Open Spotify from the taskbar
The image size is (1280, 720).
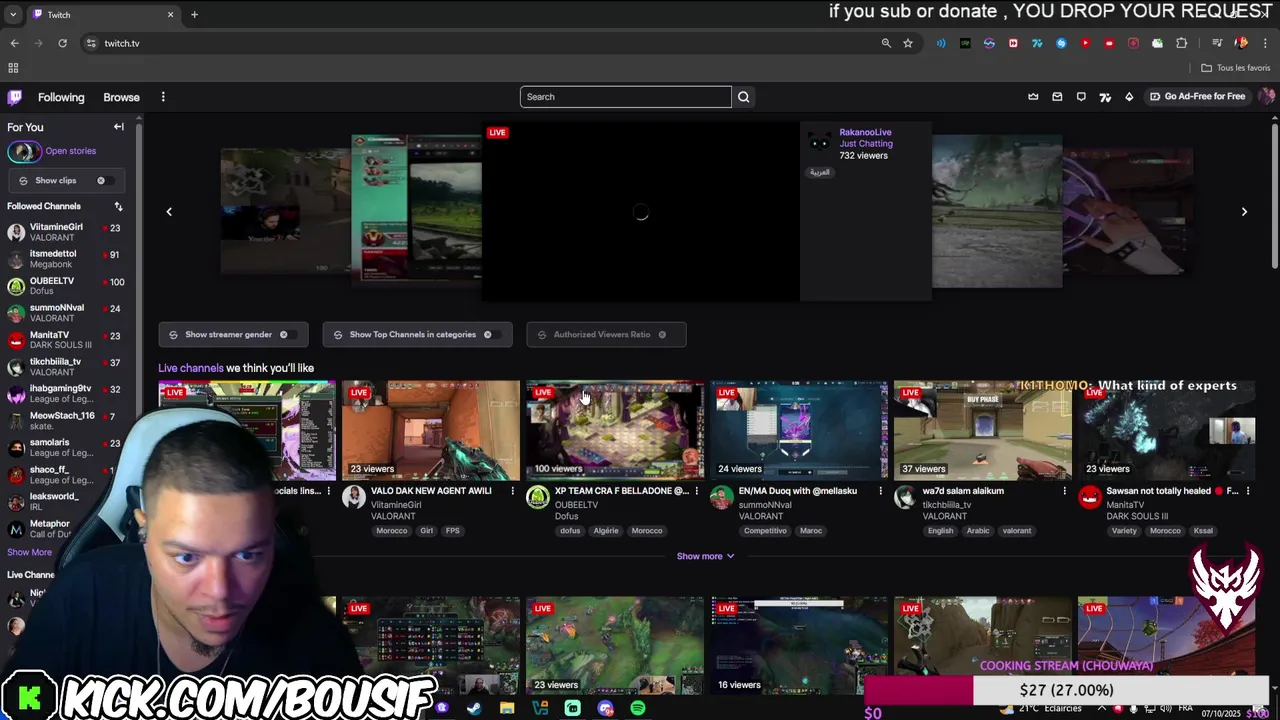[638, 708]
